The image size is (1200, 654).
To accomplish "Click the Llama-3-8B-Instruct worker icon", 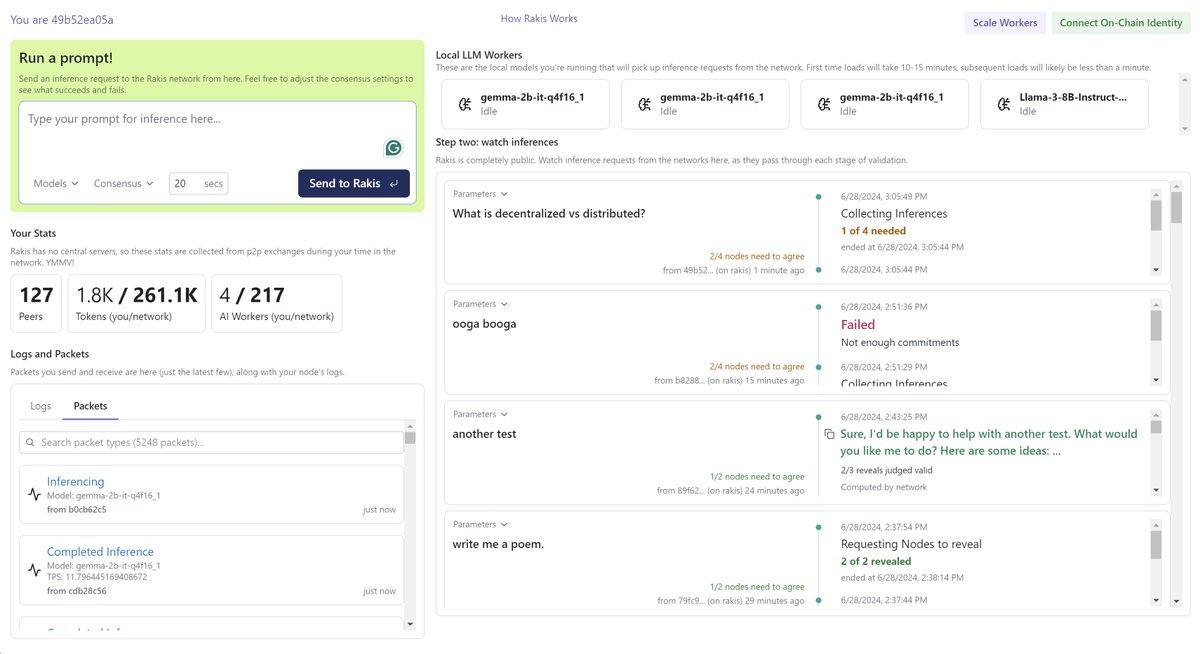I will coord(1004,104).
